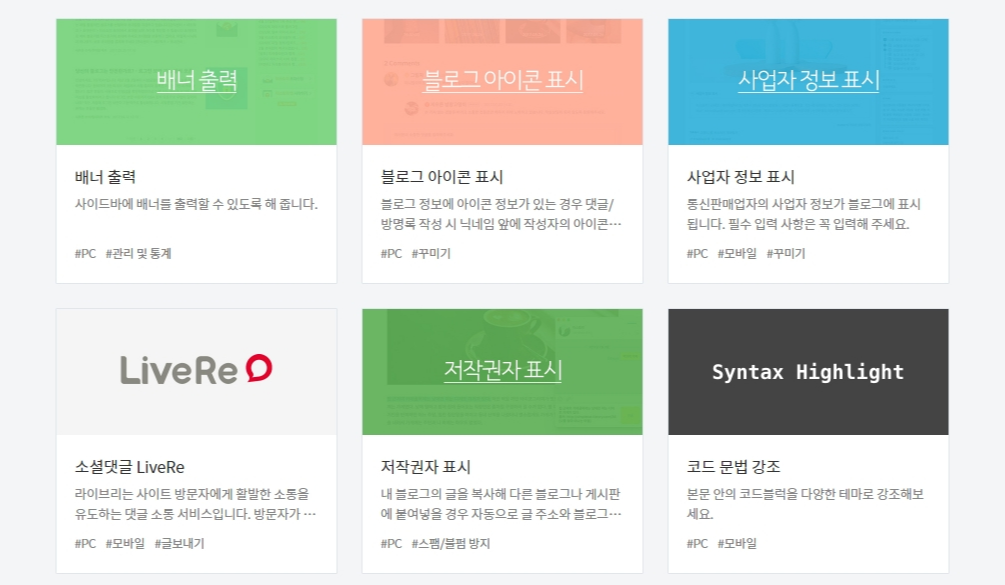
Task: Select #꾸미기 tag on 사업자 정보 표시 card
Action: point(786,254)
